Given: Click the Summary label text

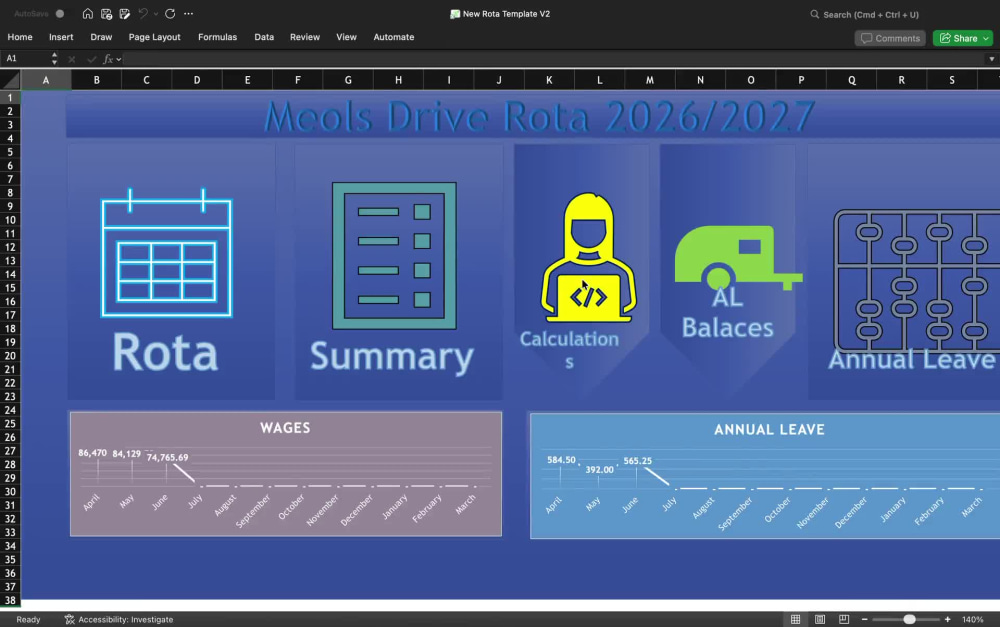Looking at the screenshot, I should click(392, 357).
